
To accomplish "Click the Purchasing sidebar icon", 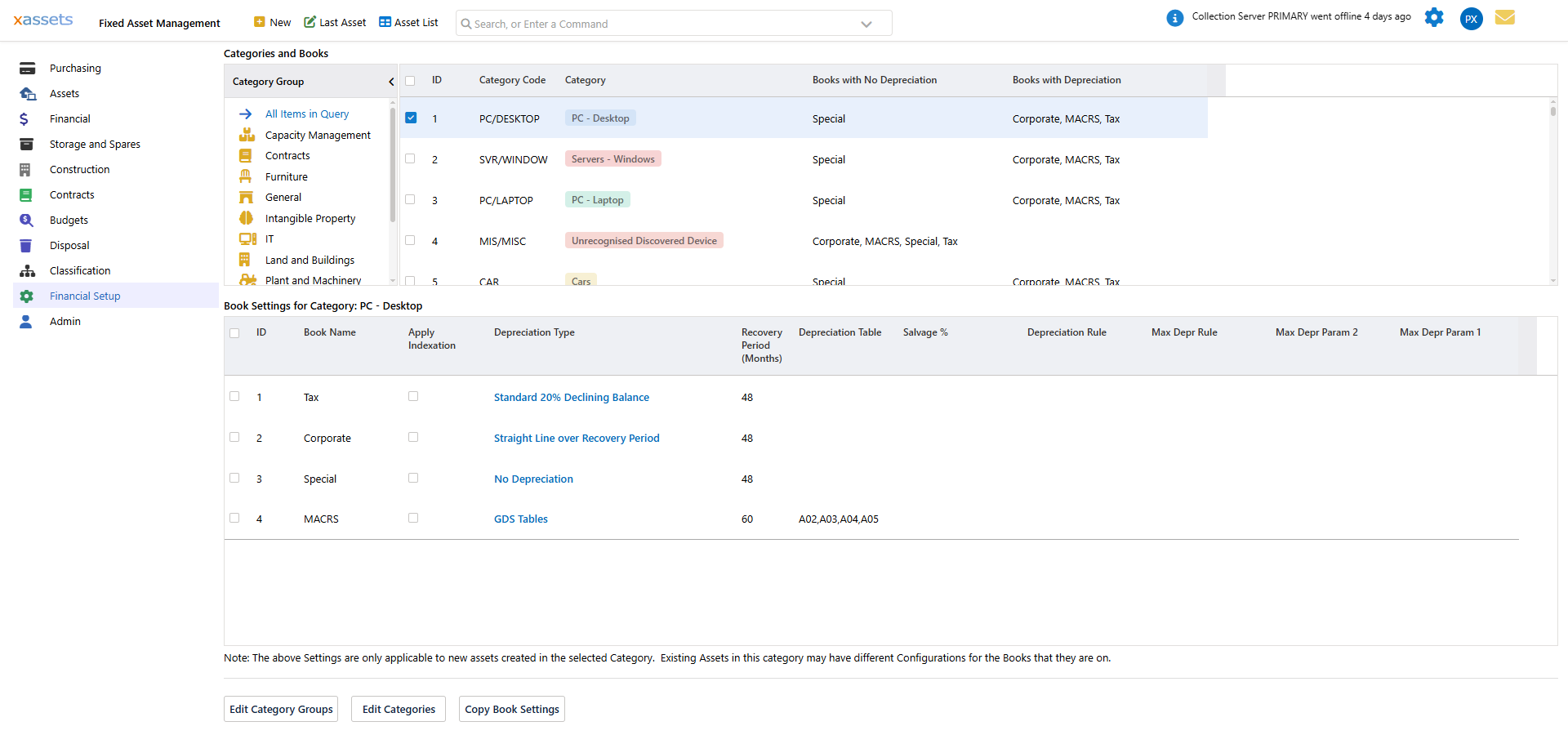I will coord(27,69).
